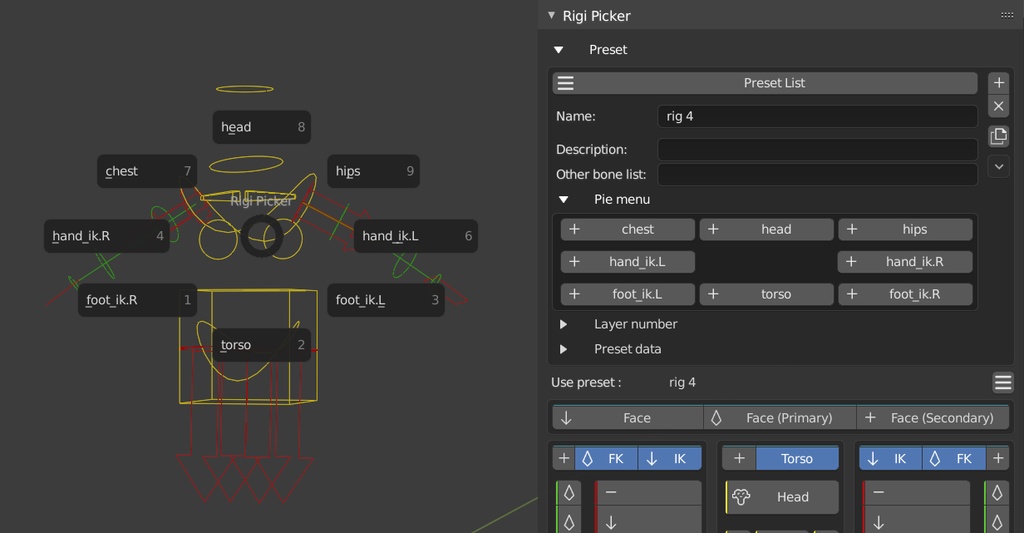Viewport: 1024px width, 533px height.
Task: Open the Use preset menu icon
Action: [x=1002, y=383]
